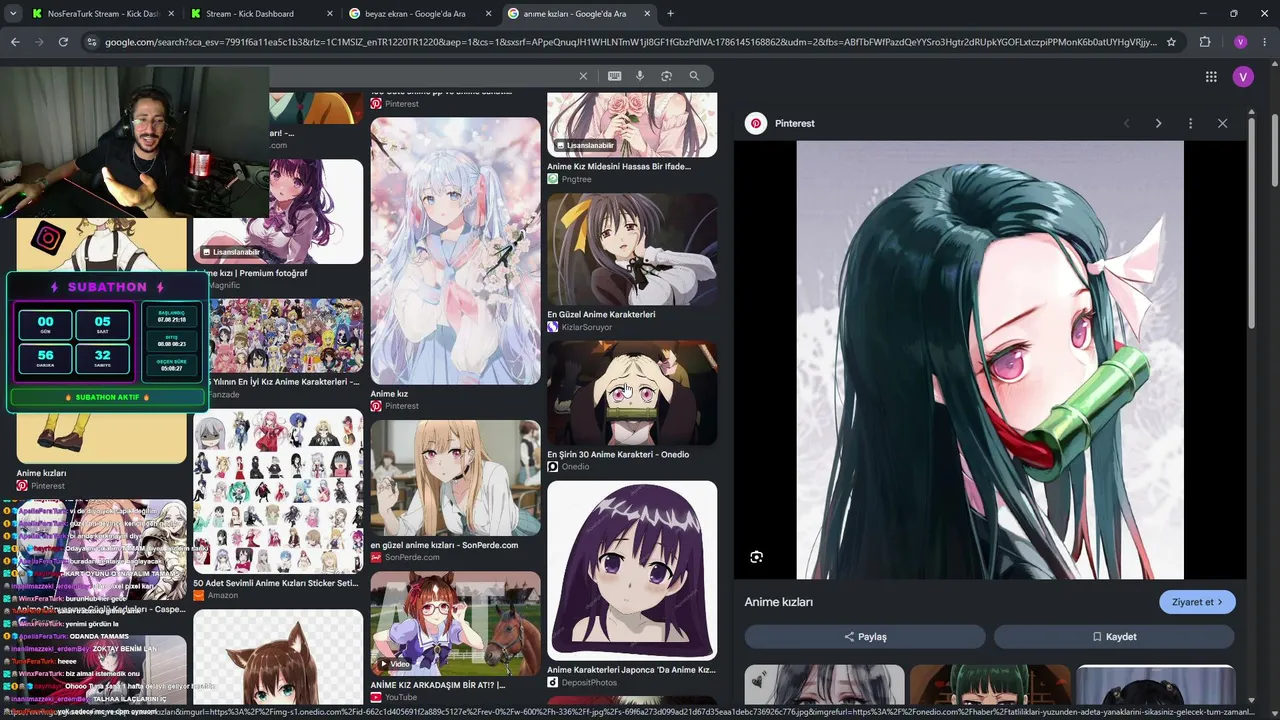Show the previous image in preview panel
This screenshot has width=1280, height=720.
[x=1126, y=123]
